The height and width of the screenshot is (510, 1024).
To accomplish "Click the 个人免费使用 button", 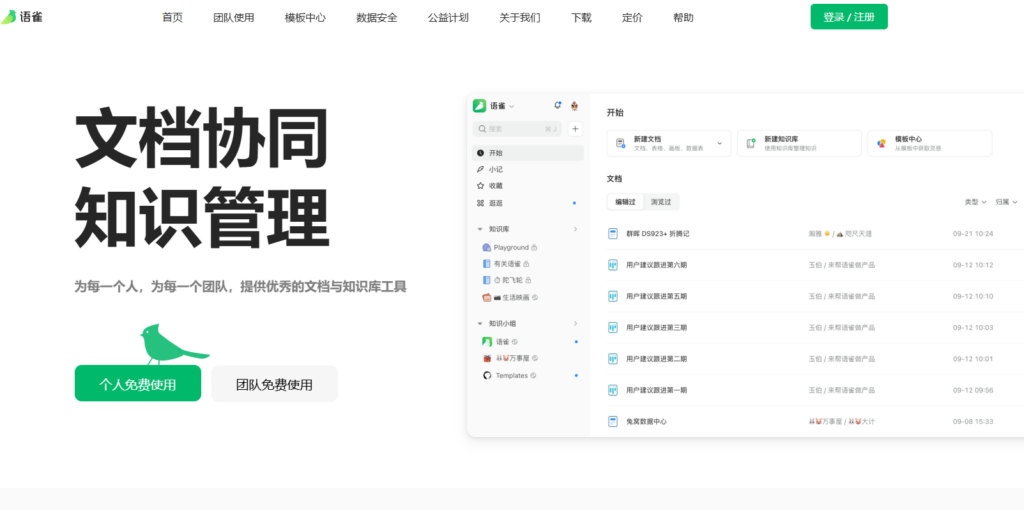I will coord(137,384).
